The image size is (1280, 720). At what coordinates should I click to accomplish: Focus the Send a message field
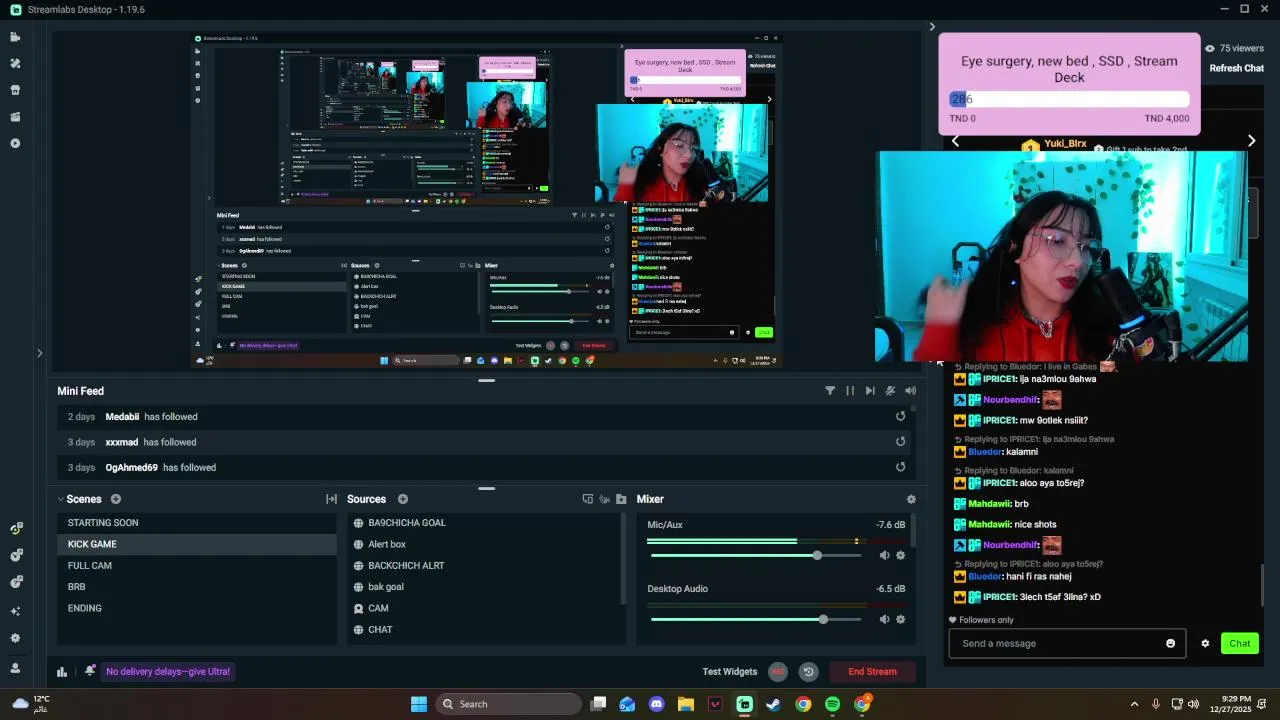[1067, 643]
